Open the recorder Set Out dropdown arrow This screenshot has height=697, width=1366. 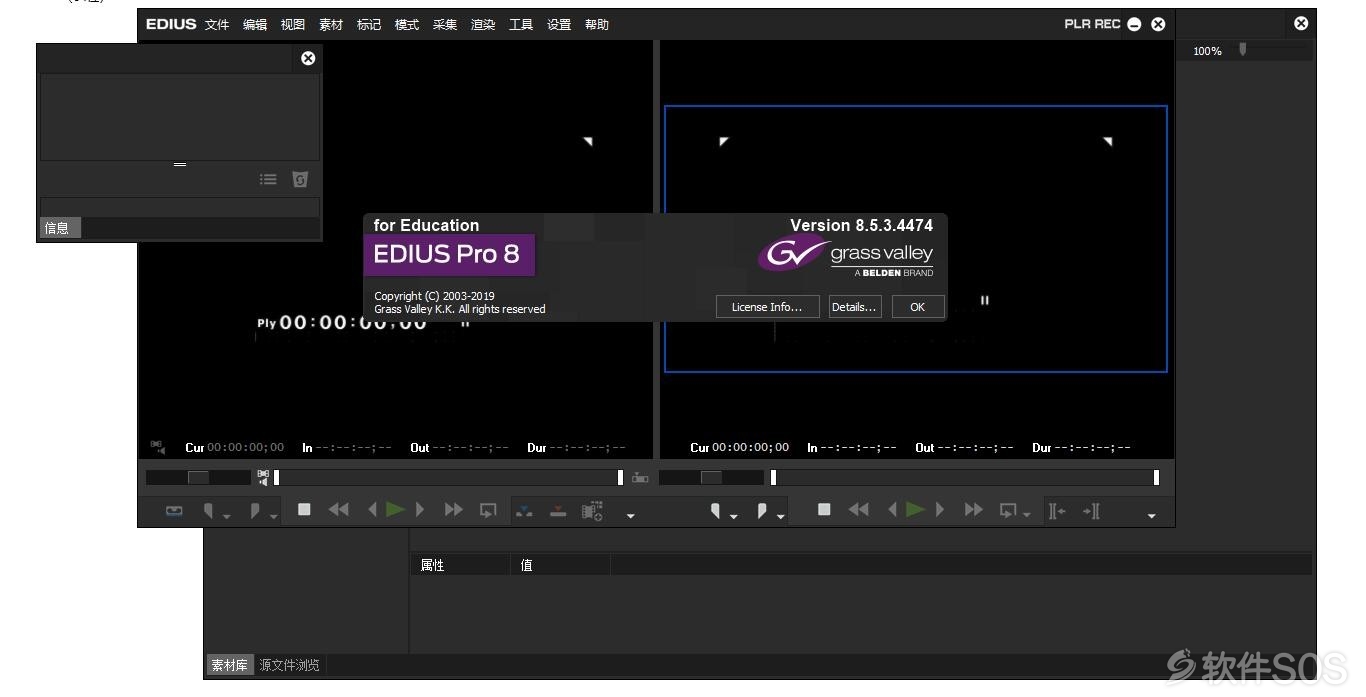780,516
